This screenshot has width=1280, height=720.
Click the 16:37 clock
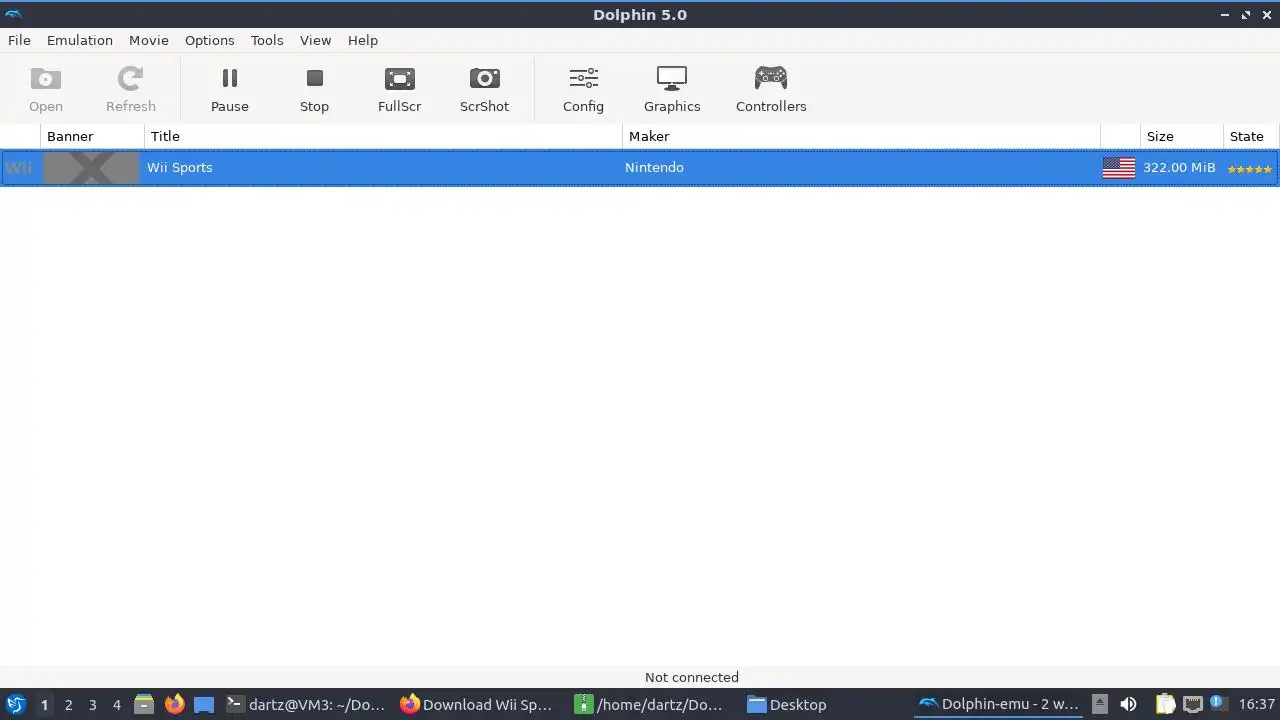pyautogui.click(x=1257, y=704)
